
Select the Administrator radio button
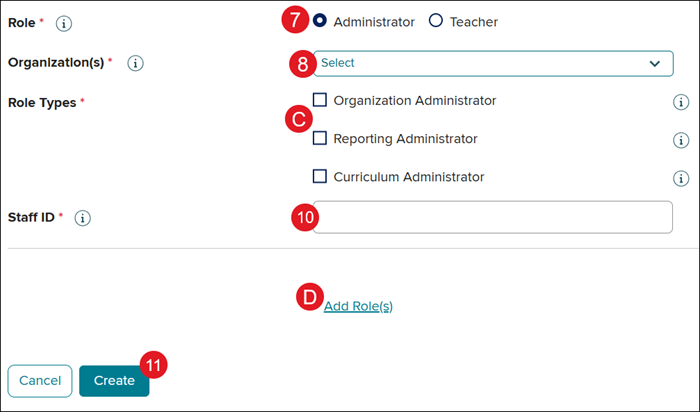(320, 21)
